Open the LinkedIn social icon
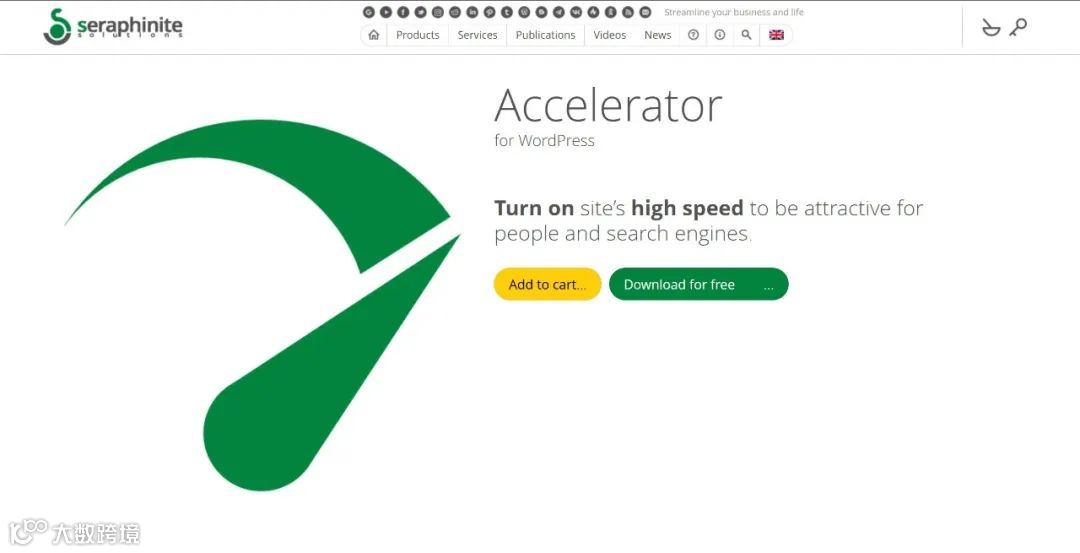This screenshot has height=553, width=1080. pyautogui.click(x=472, y=12)
